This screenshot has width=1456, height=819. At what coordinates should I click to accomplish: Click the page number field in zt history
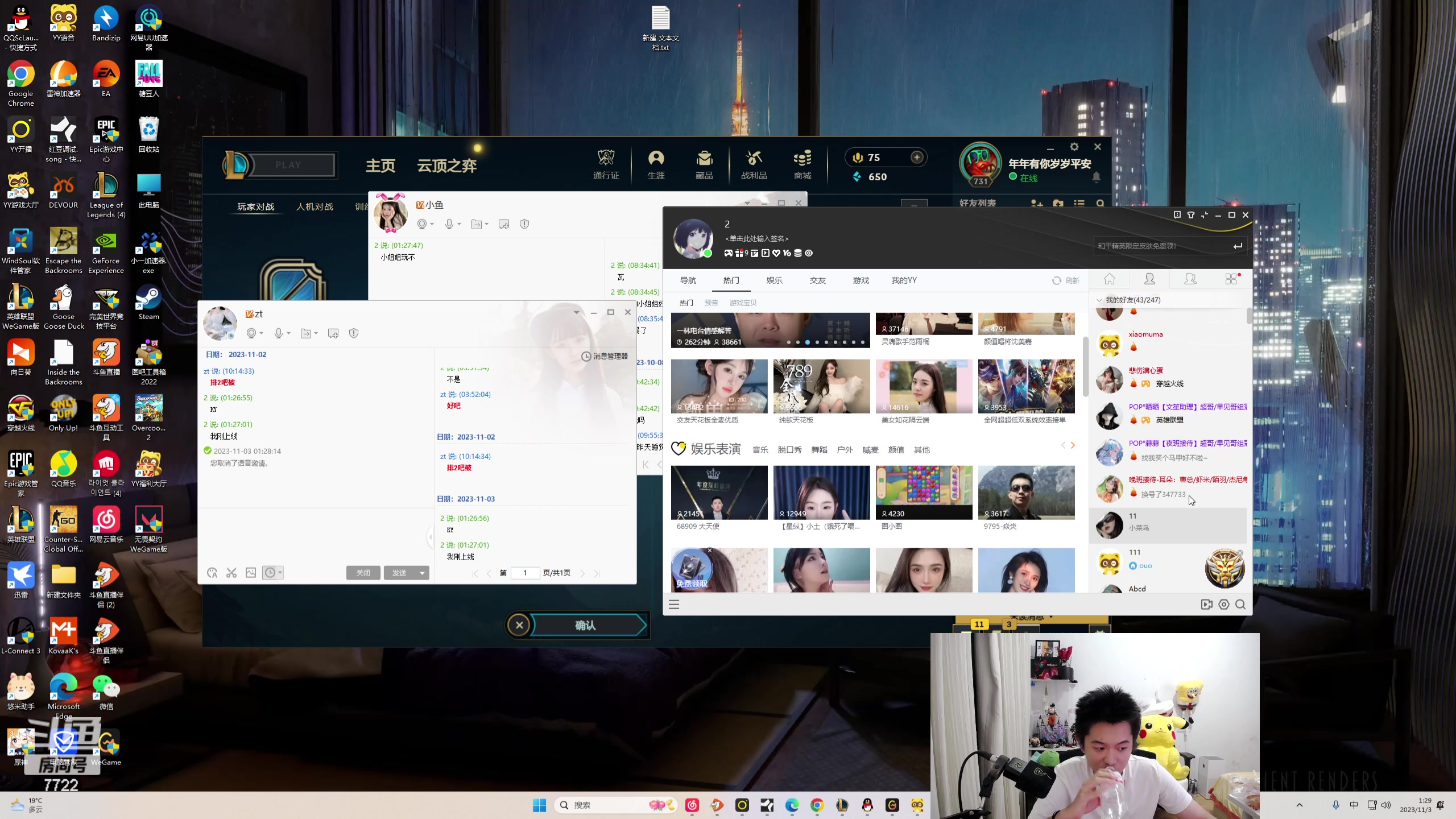[525, 573]
